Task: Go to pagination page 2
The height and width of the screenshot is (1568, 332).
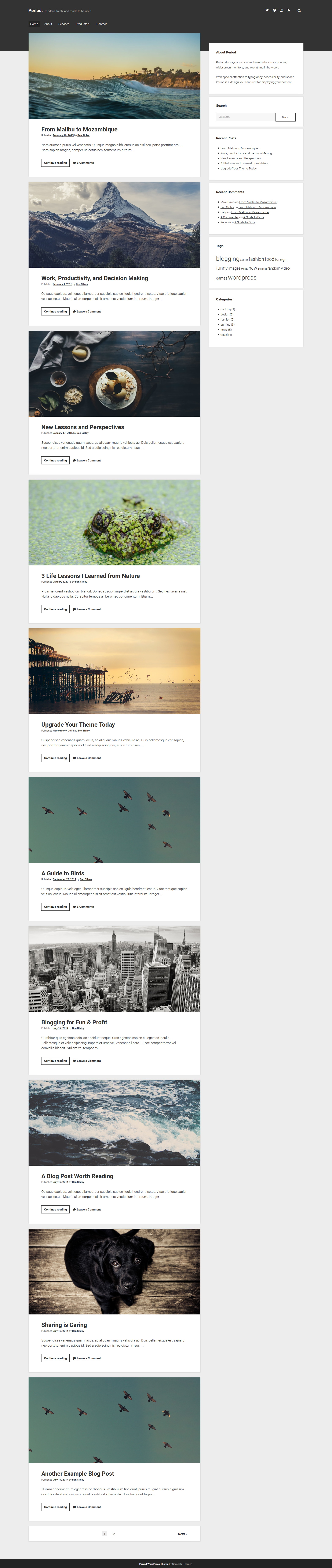Action: [114, 1534]
